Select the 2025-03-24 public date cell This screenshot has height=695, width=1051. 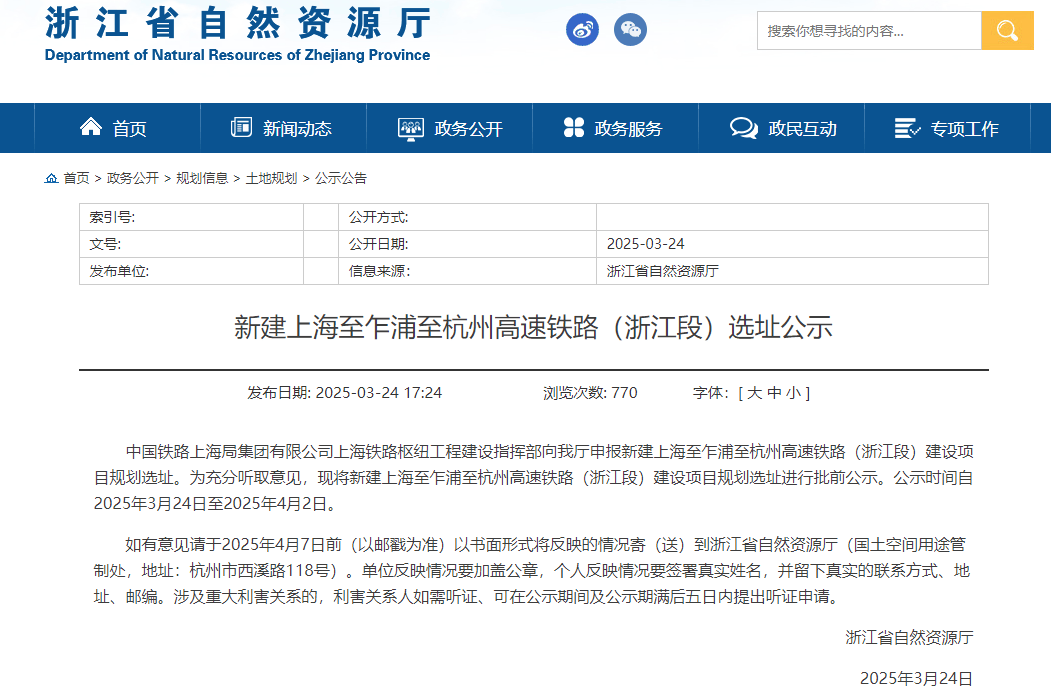[792, 244]
